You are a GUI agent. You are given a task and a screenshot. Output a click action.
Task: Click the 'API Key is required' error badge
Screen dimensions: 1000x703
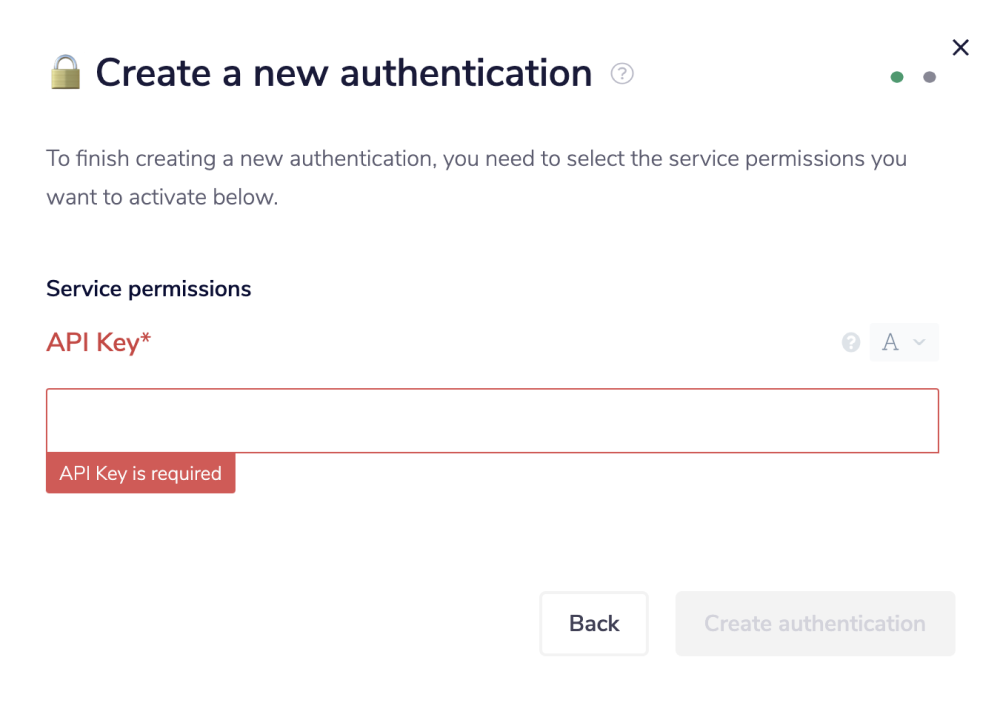click(140, 473)
